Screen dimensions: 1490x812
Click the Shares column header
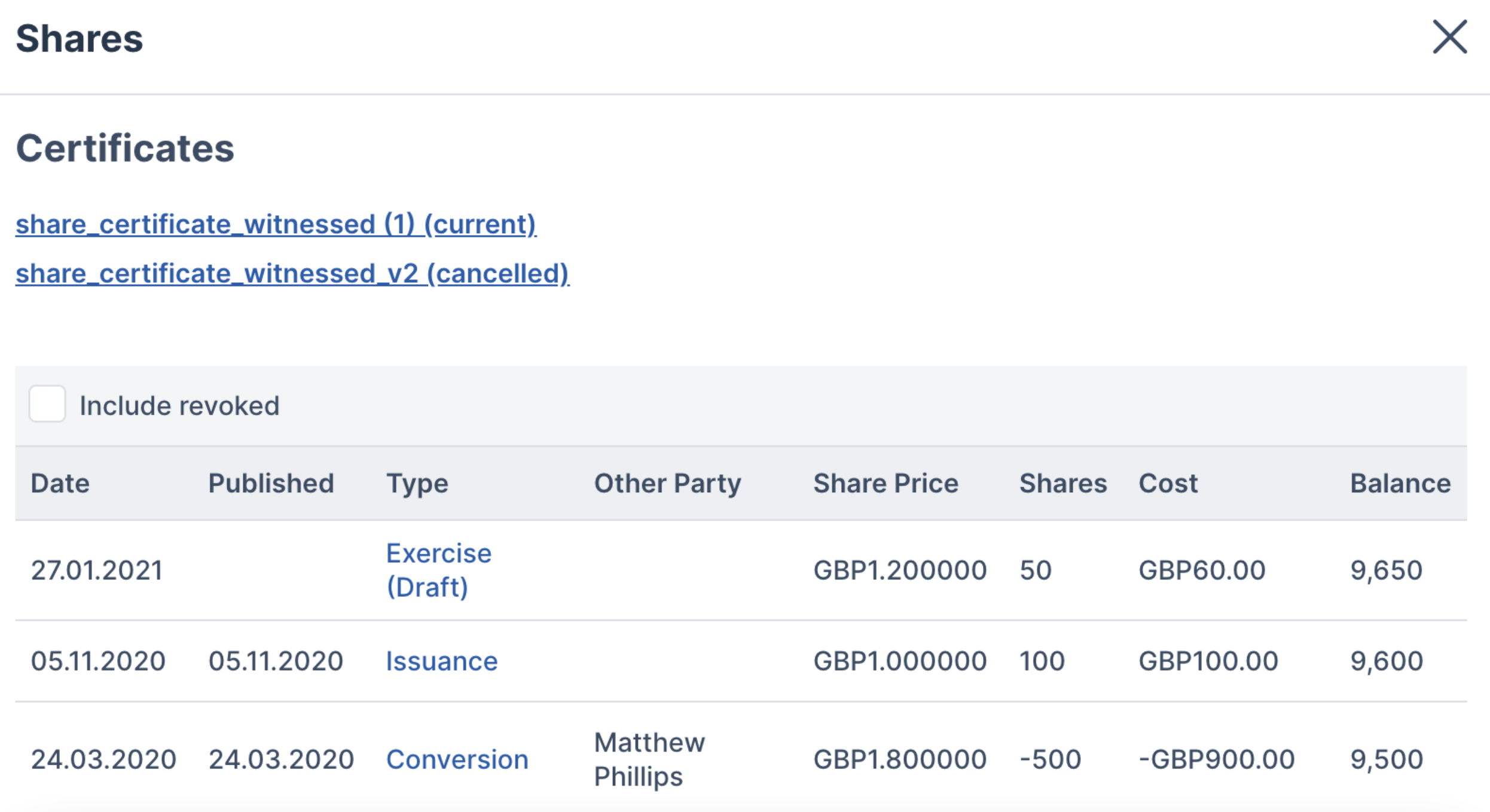tap(1063, 483)
